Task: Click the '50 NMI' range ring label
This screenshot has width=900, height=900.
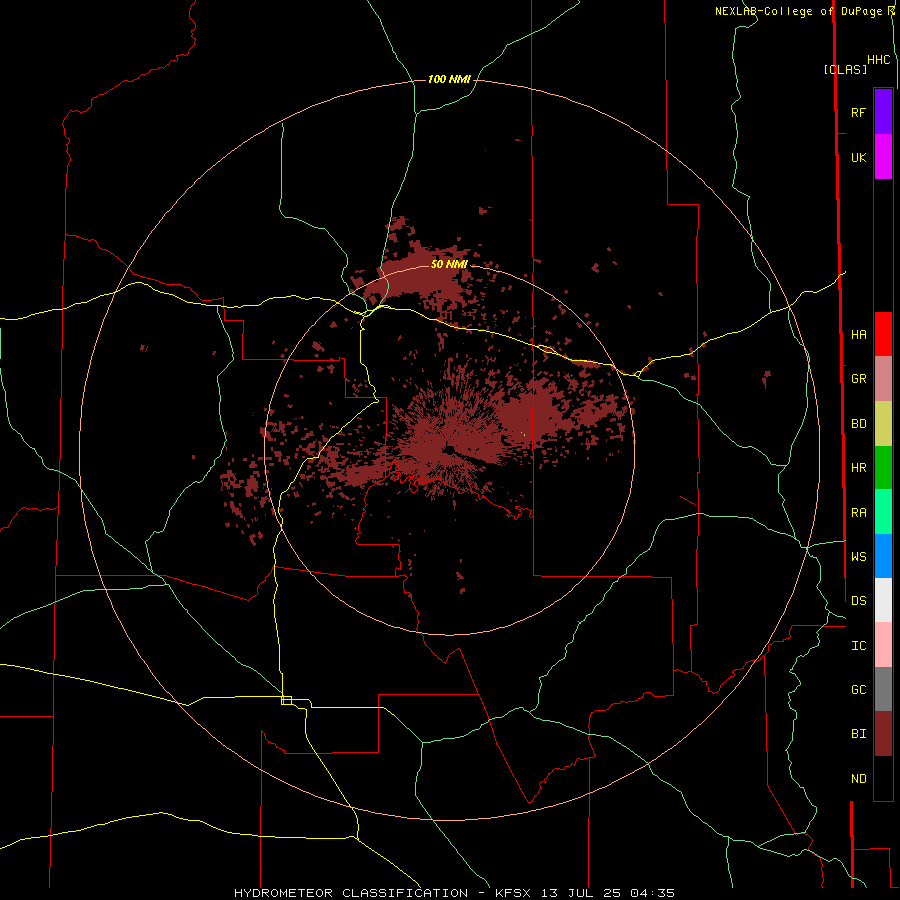Action: [449, 264]
